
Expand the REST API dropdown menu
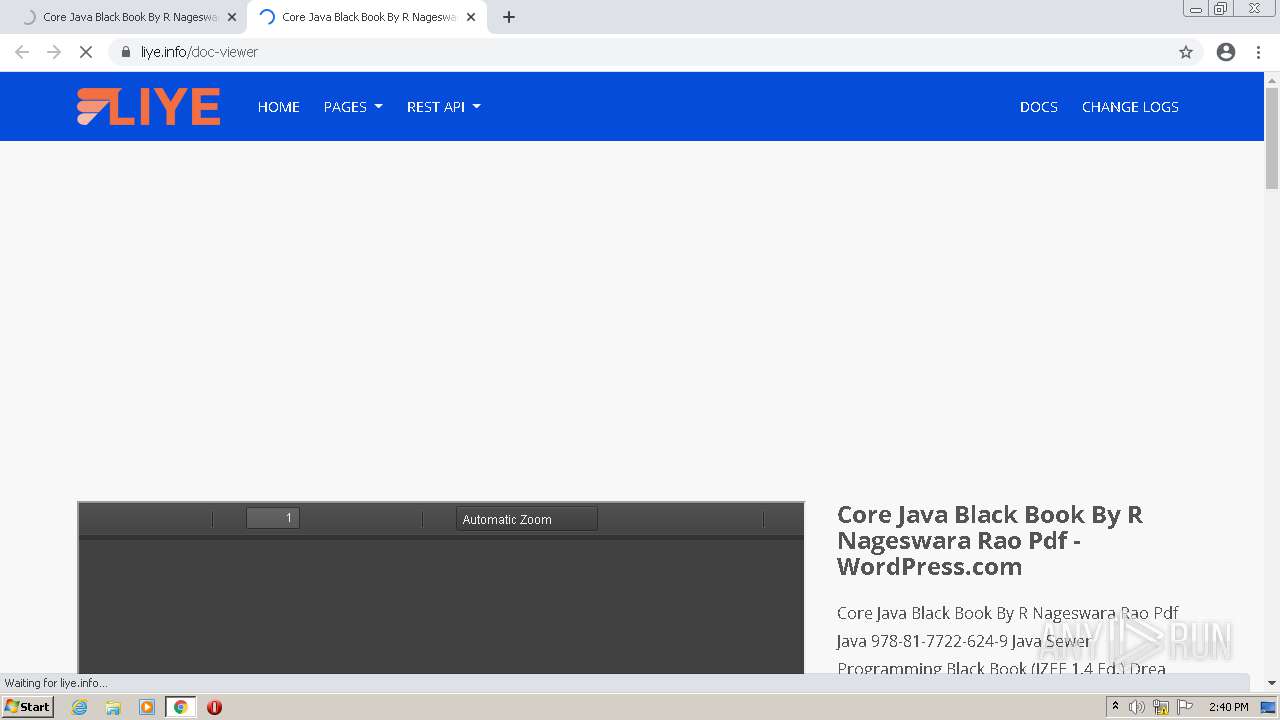[x=443, y=107]
